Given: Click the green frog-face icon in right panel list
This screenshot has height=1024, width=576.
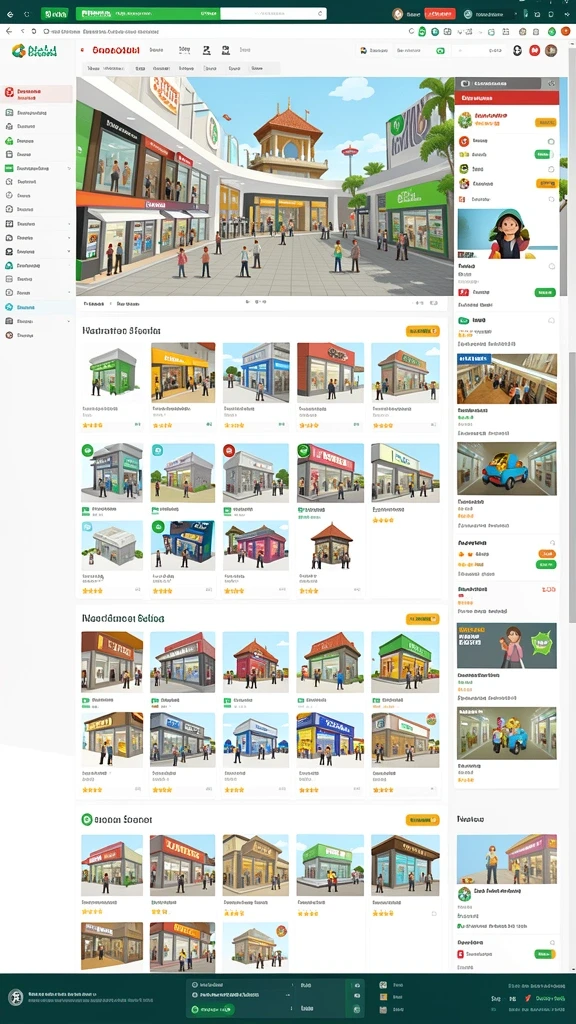Looking at the screenshot, I should [x=464, y=169].
